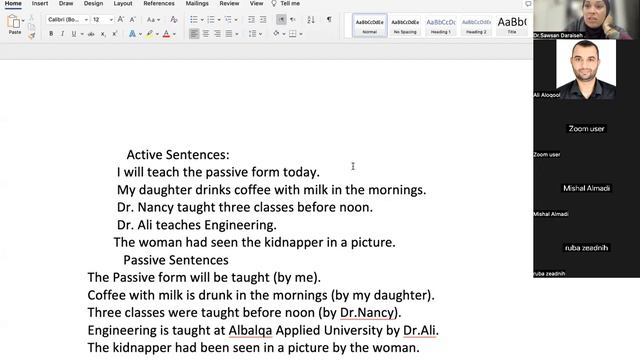Set left-to-right text direction
This screenshot has height=360, width=640.
281,20
